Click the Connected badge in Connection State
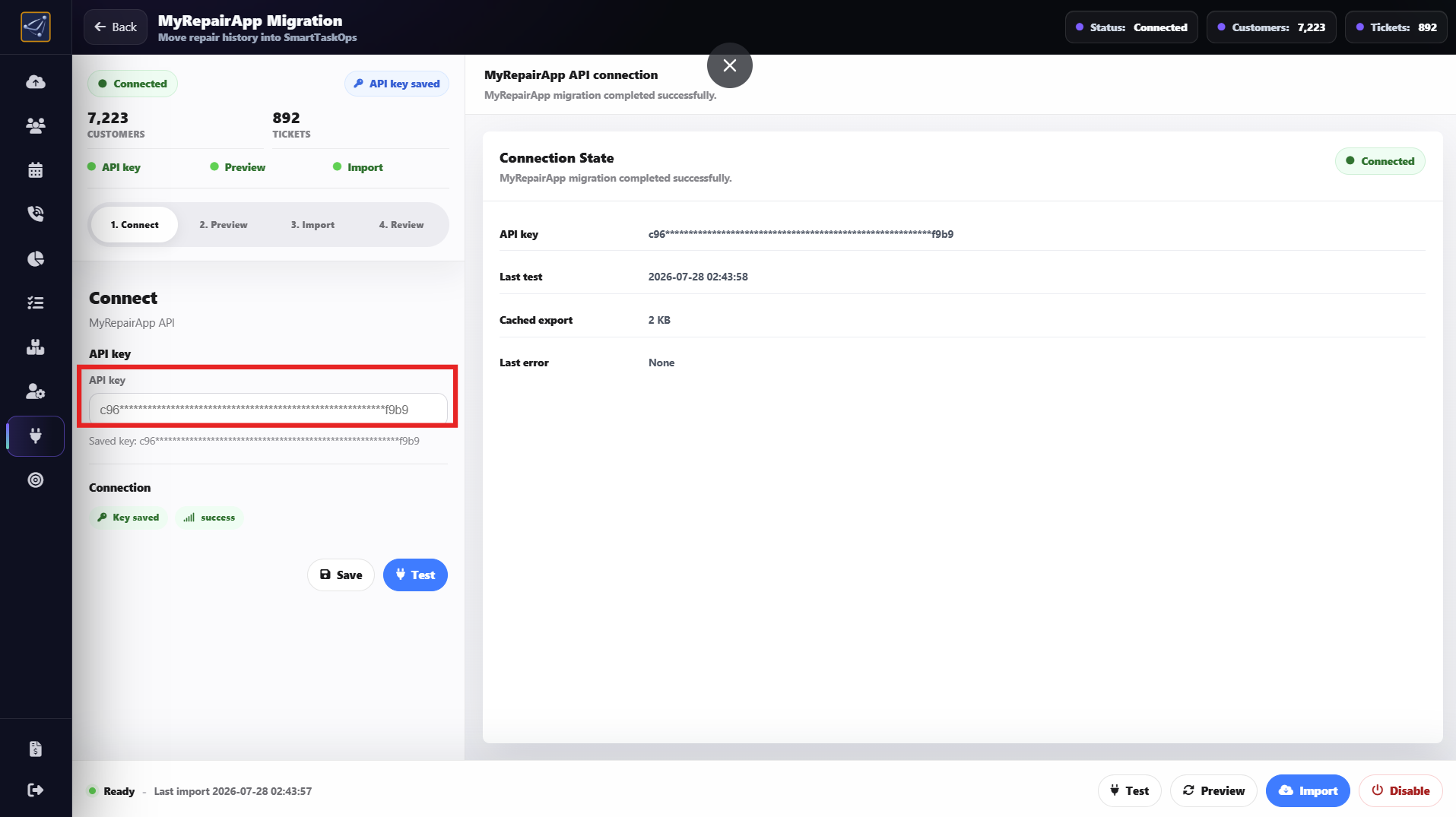 coord(1380,161)
